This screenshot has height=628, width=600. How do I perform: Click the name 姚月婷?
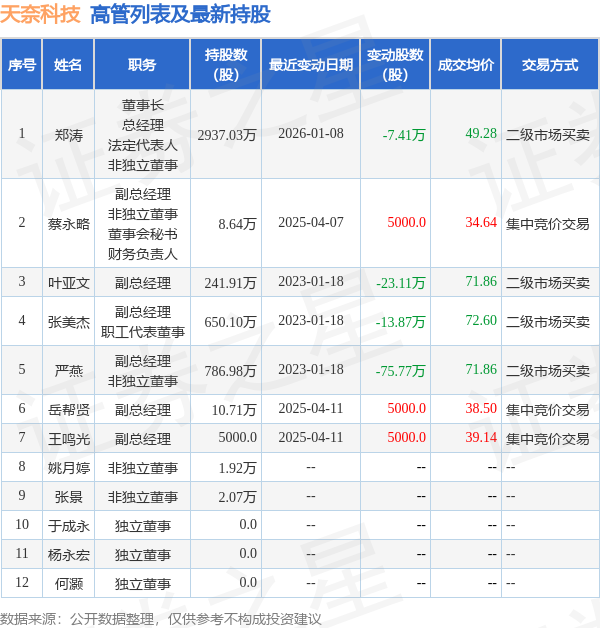click(68, 468)
